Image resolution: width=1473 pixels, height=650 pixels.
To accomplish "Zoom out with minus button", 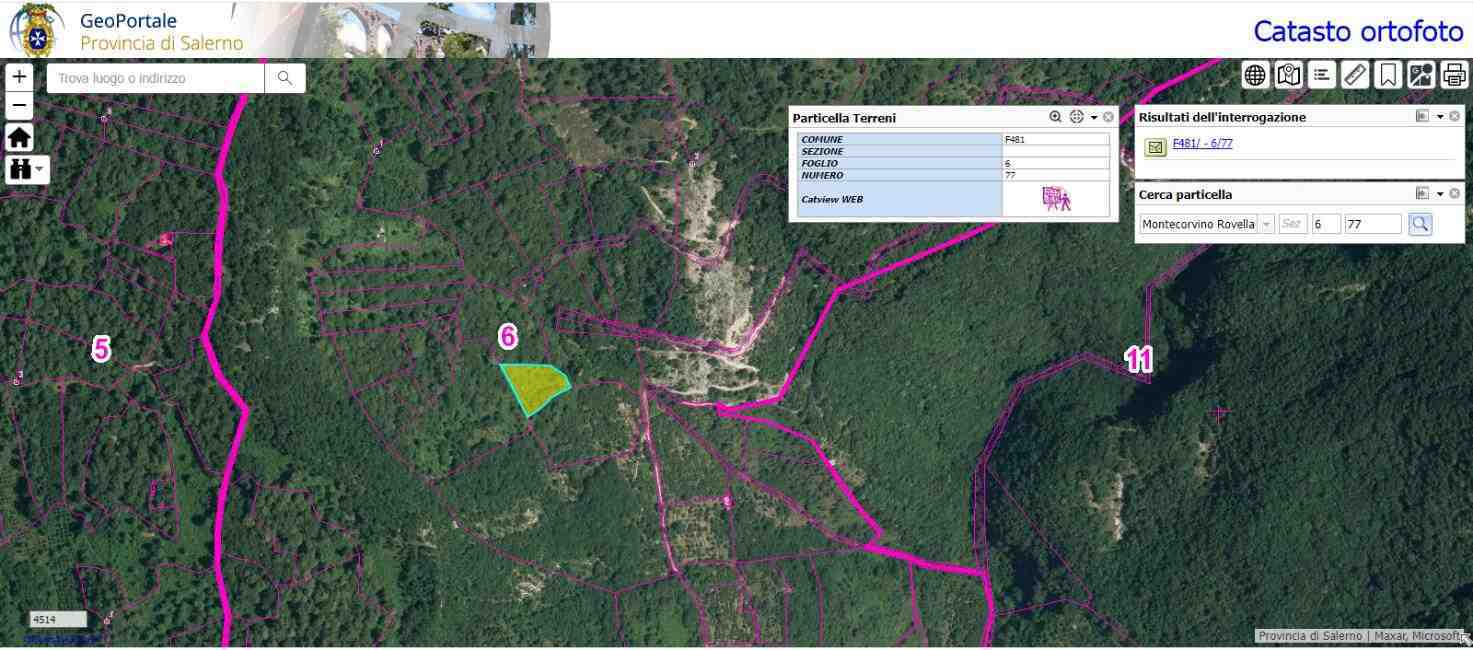I will click(20, 105).
